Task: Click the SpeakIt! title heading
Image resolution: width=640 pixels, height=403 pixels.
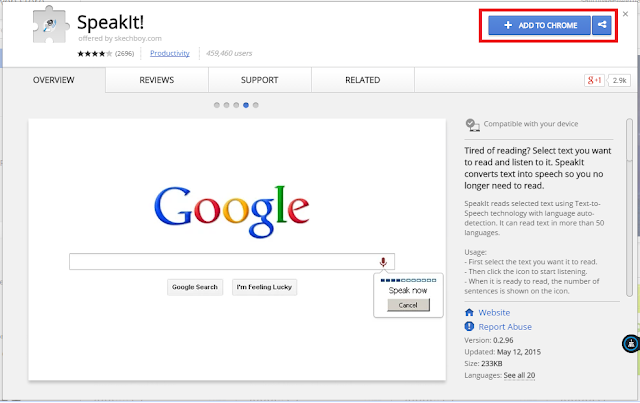Action: 110,22
